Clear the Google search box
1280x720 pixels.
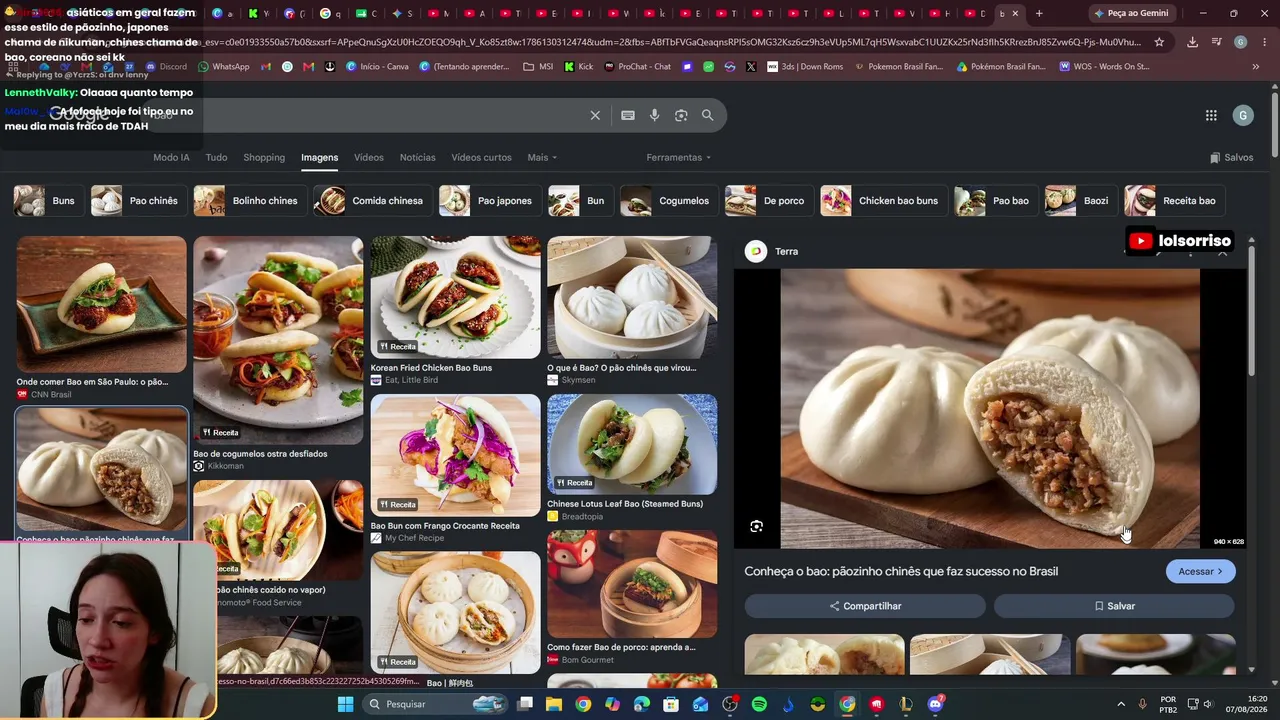point(595,115)
